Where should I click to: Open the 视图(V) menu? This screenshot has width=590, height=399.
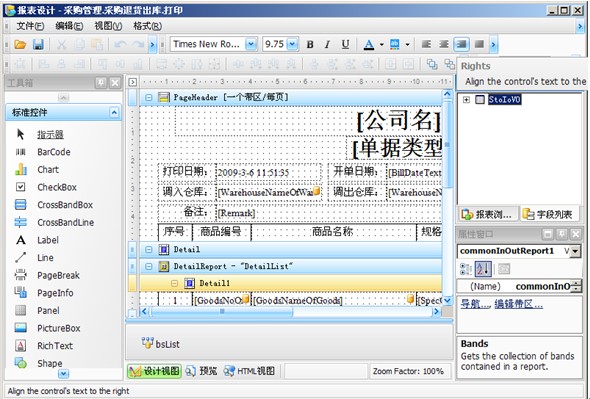click(108, 26)
